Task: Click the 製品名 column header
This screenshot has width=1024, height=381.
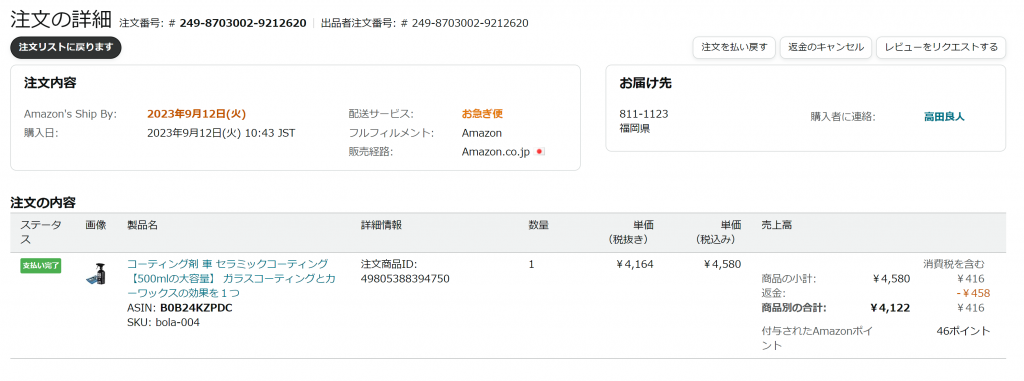Action: point(142,225)
